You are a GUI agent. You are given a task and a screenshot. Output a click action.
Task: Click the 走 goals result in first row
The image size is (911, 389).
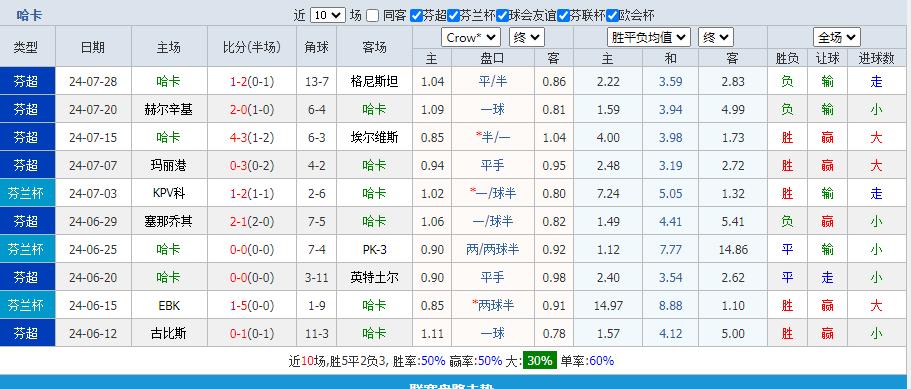point(877,81)
